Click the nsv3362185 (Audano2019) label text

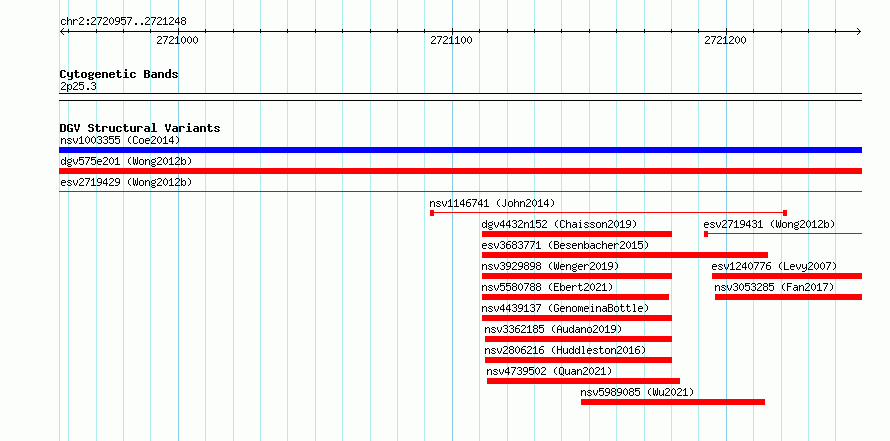coord(553,329)
